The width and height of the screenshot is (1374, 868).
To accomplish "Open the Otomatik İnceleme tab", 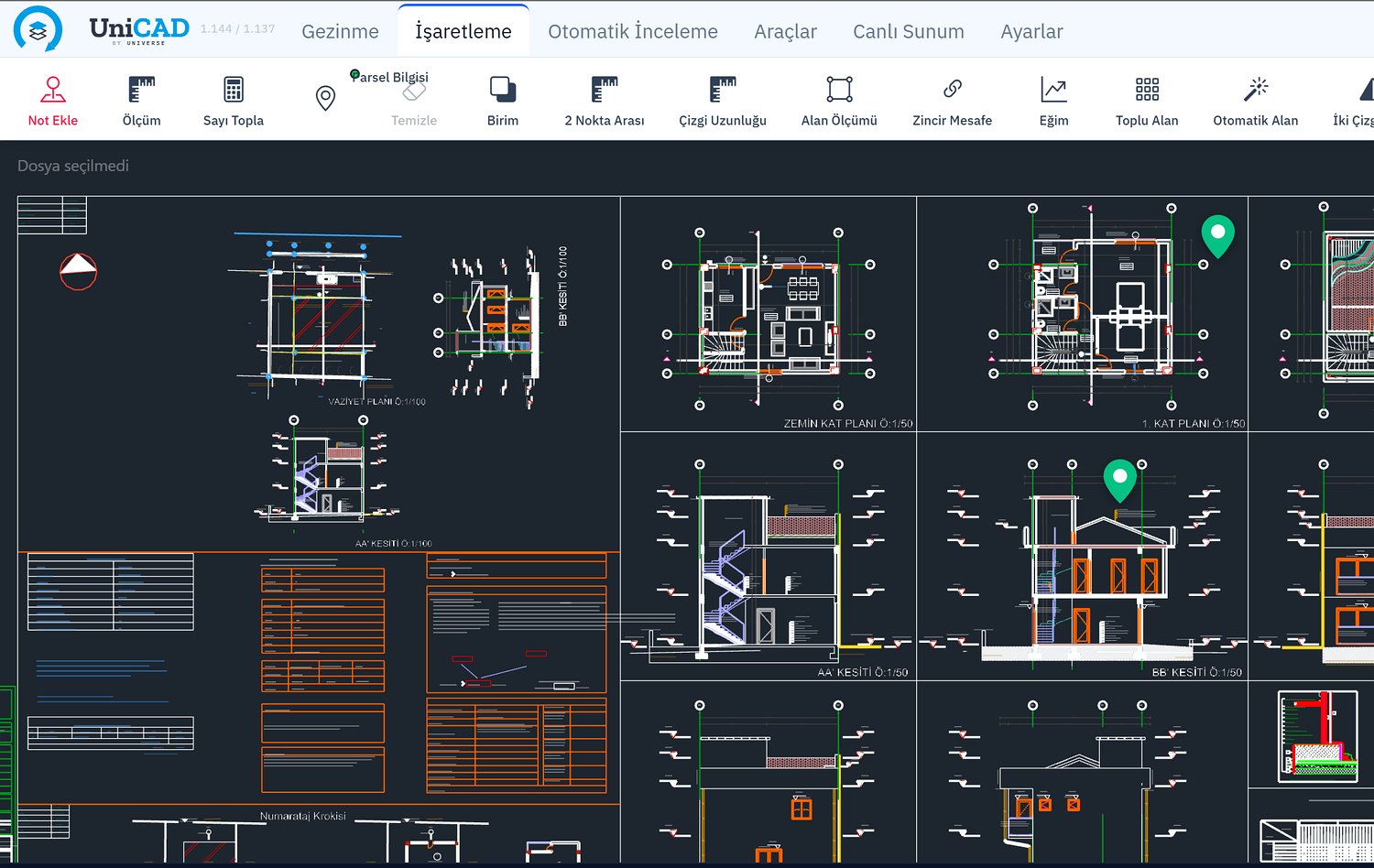I will pos(633,31).
